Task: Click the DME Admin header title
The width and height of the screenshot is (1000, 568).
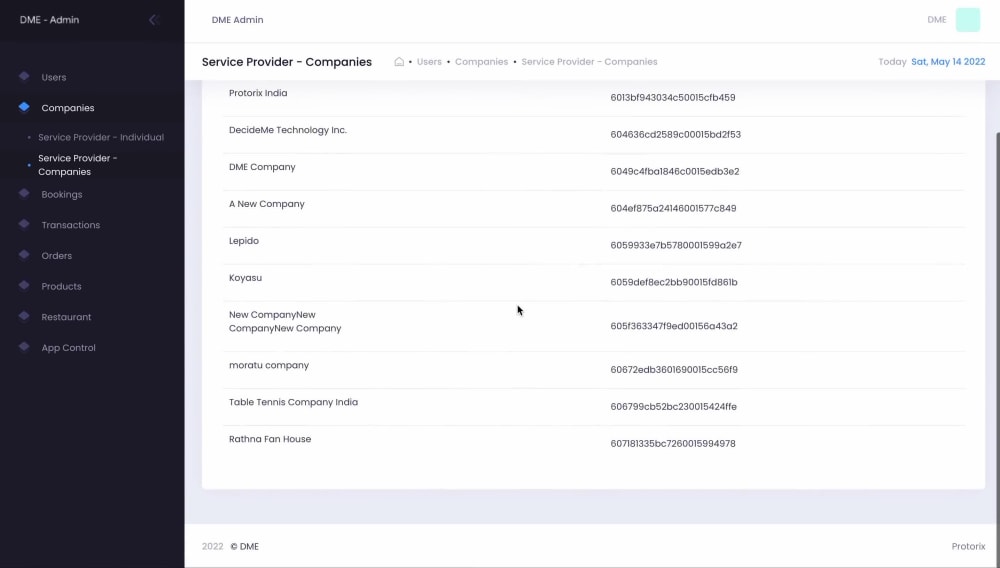Action: [237, 20]
